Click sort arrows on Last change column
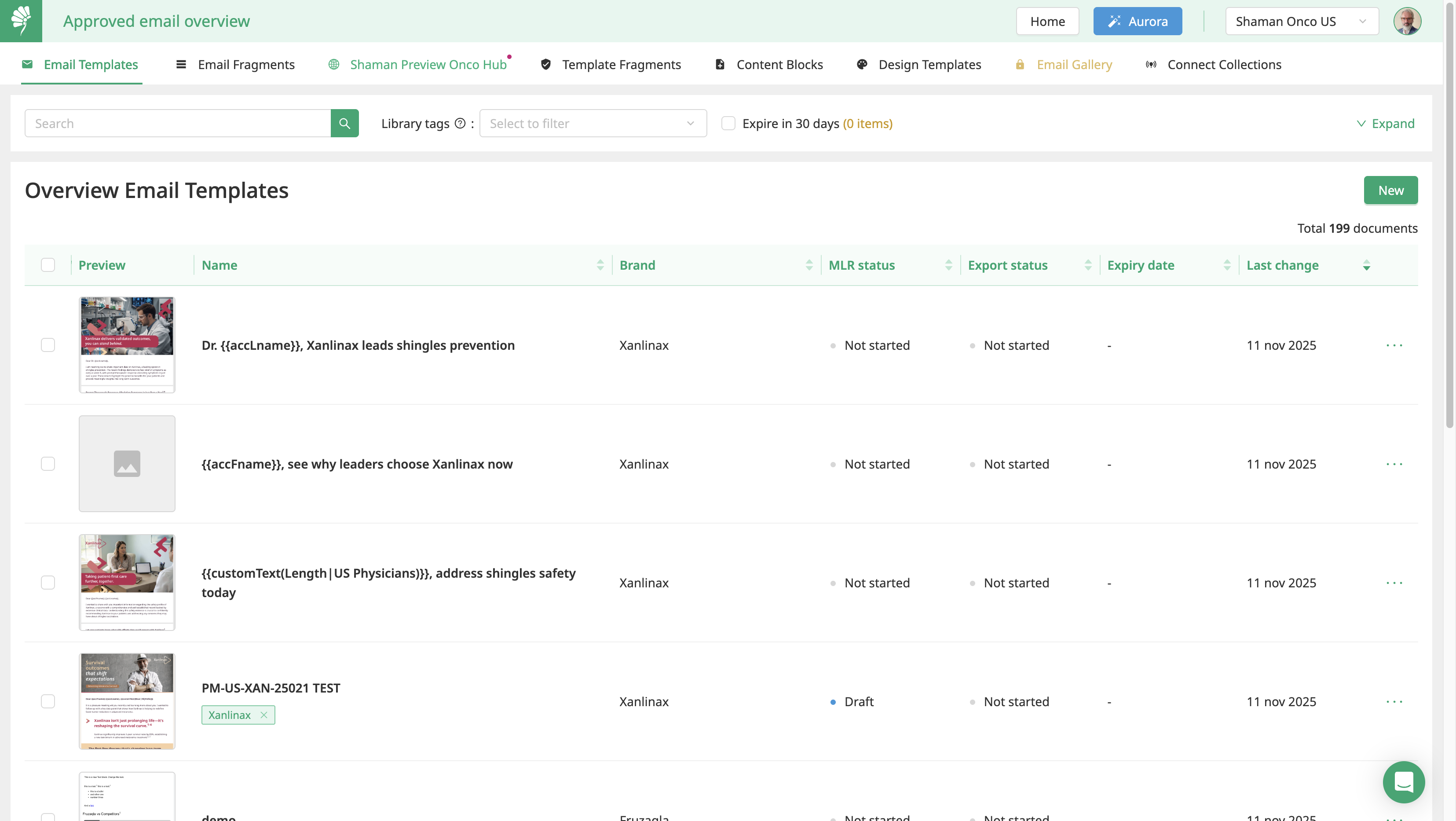The height and width of the screenshot is (821, 1456). click(1366, 265)
